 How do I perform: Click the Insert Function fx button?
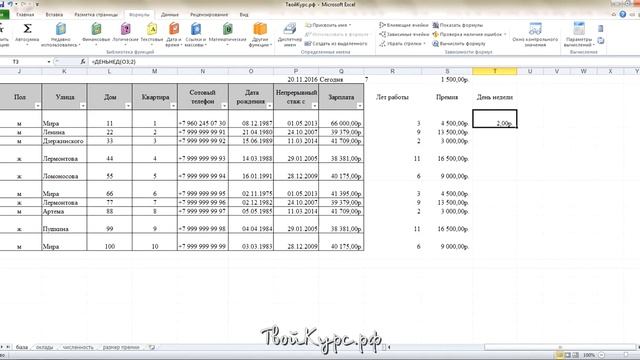pyautogui.click(x=83, y=62)
